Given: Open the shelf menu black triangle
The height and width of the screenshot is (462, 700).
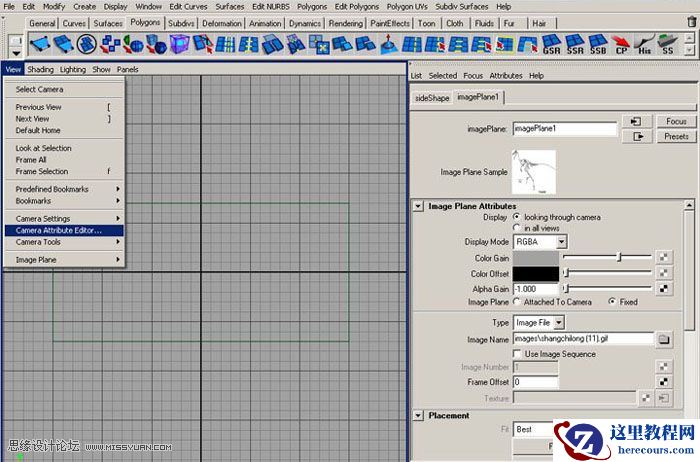Looking at the screenshot, I should (16, 54).
